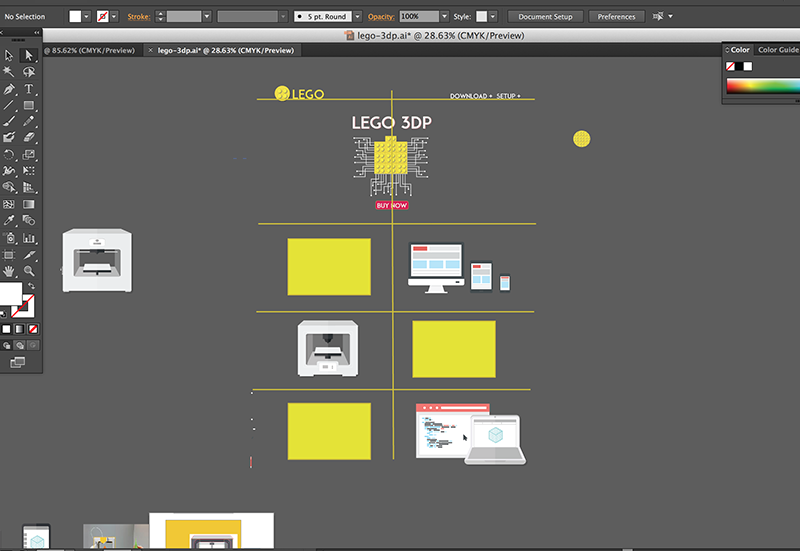Select the Rotate tool
Screen dimensions: 800x551
point(9,155)
